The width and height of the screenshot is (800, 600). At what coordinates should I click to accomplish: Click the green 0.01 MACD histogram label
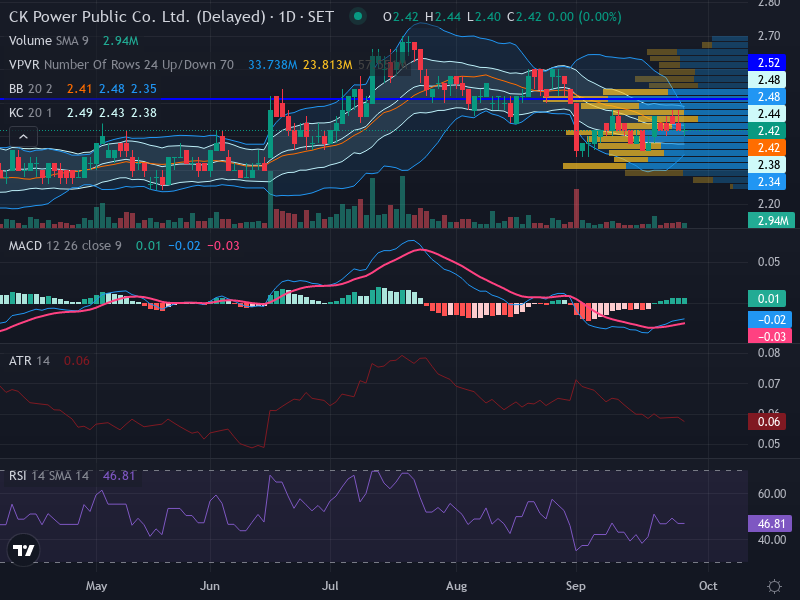pos(769,298)
